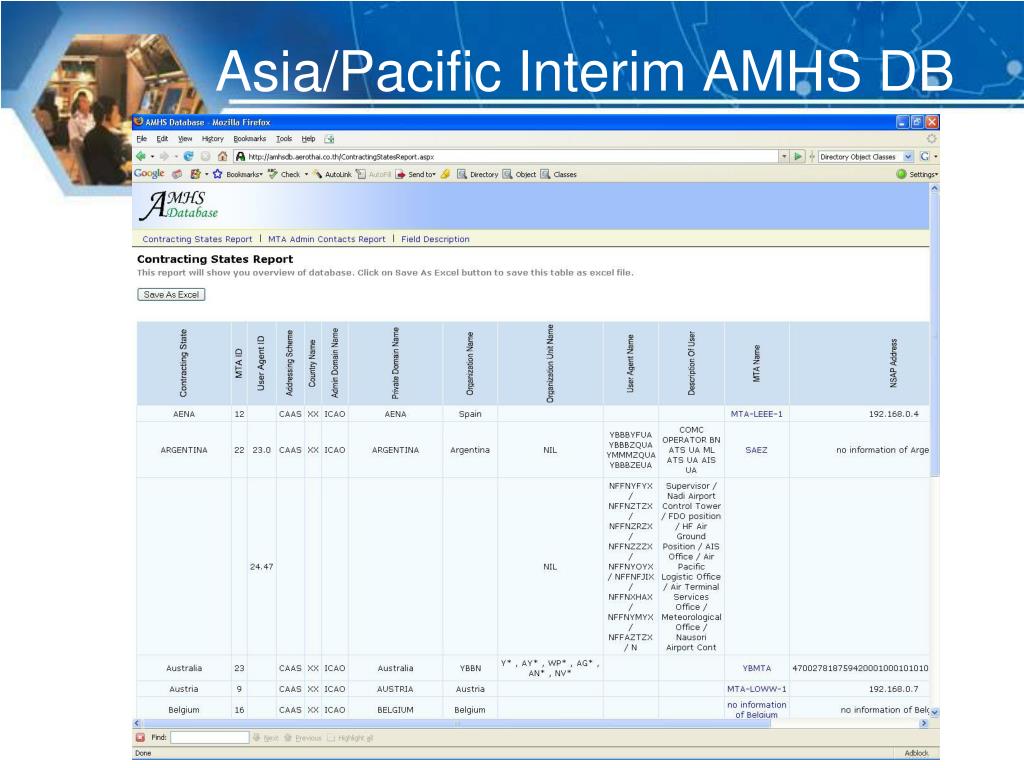Open the Field Description link
This screenshot has width=1024, height=768.
tap(435, 239)
